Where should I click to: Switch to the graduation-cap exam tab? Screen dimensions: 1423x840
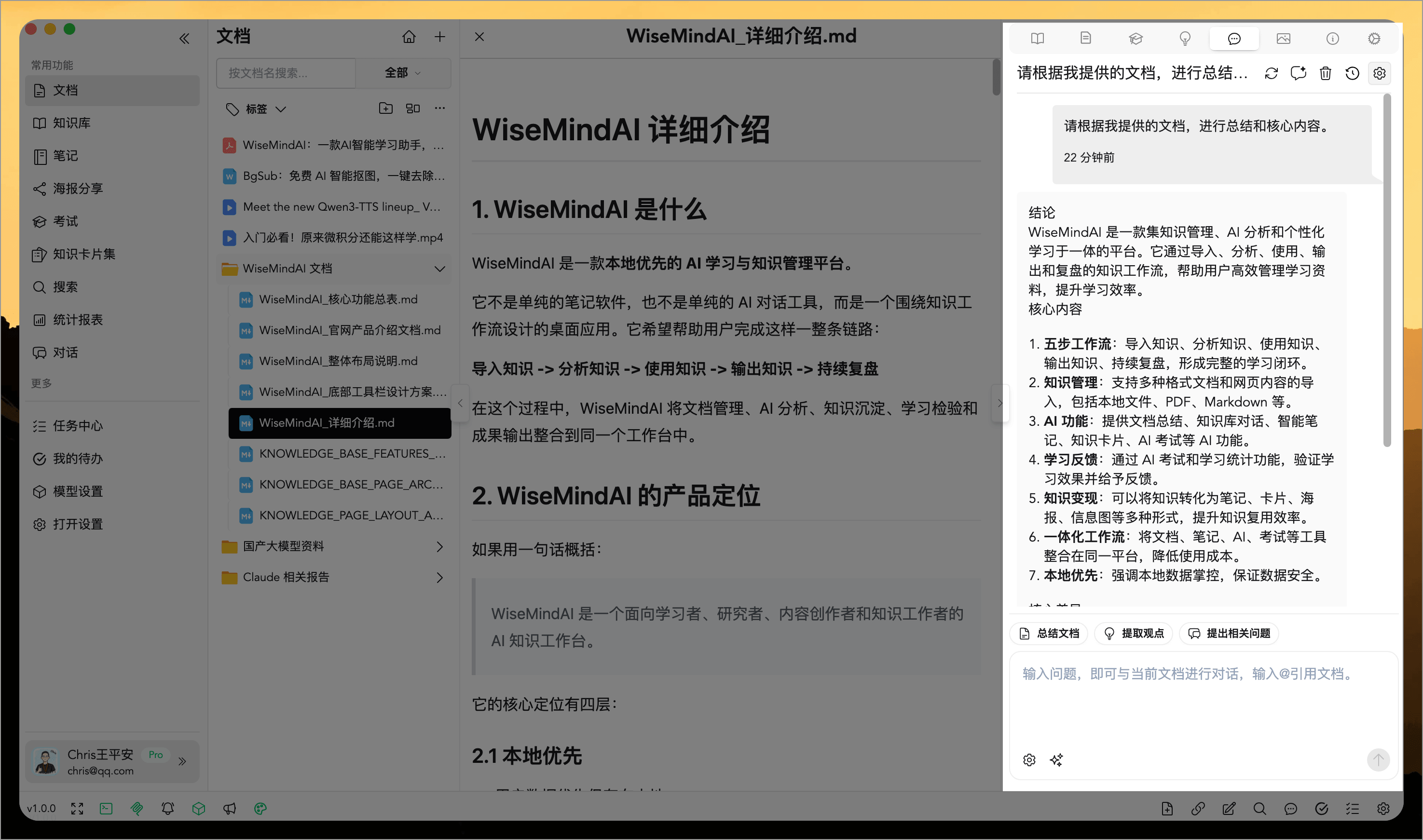click(x=1136, y=39)
